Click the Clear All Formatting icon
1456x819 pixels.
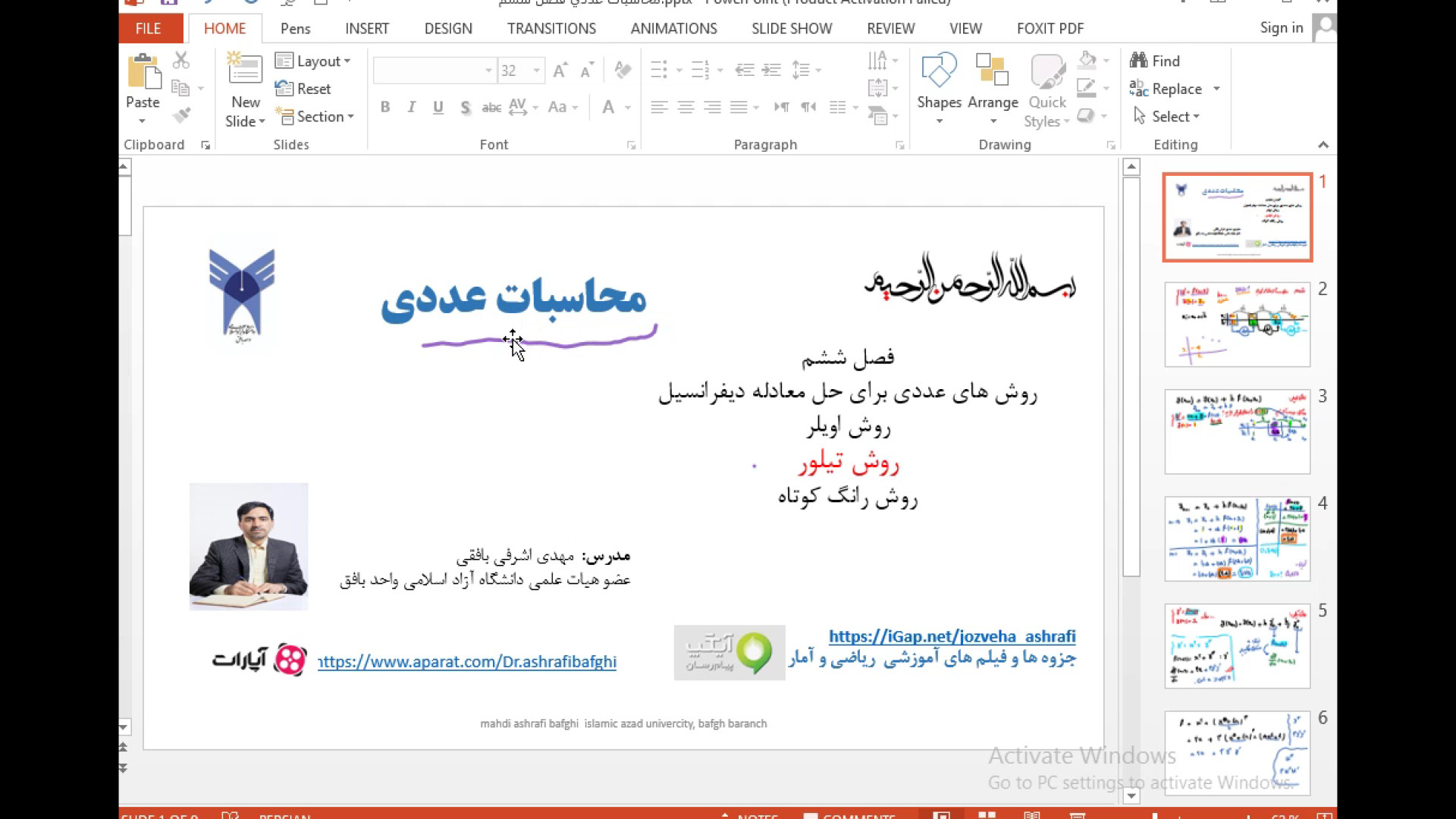pos(623,71)
